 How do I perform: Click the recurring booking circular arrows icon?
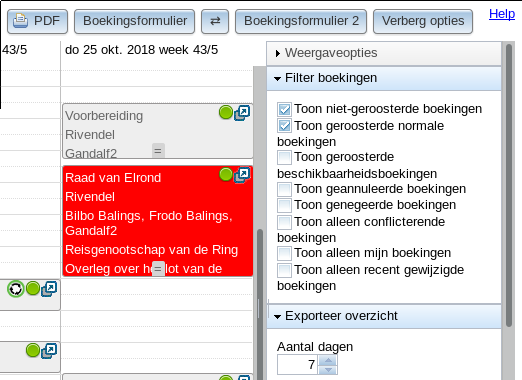[16, 289]
